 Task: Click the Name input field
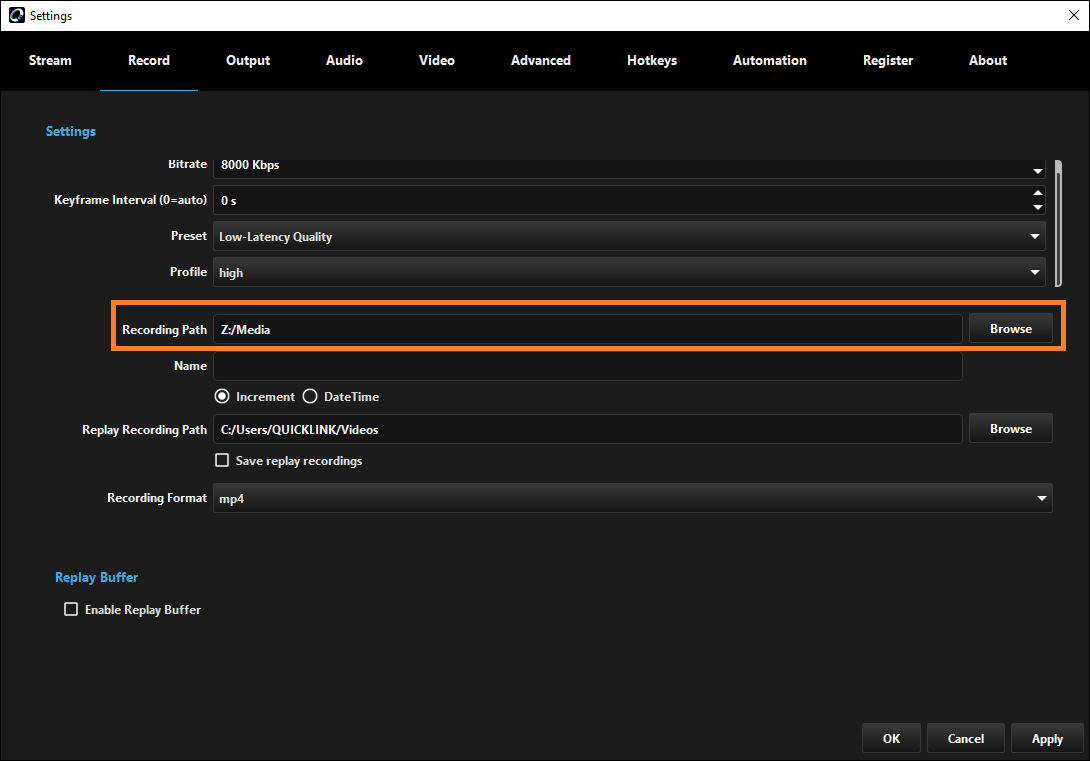point(587,366)
